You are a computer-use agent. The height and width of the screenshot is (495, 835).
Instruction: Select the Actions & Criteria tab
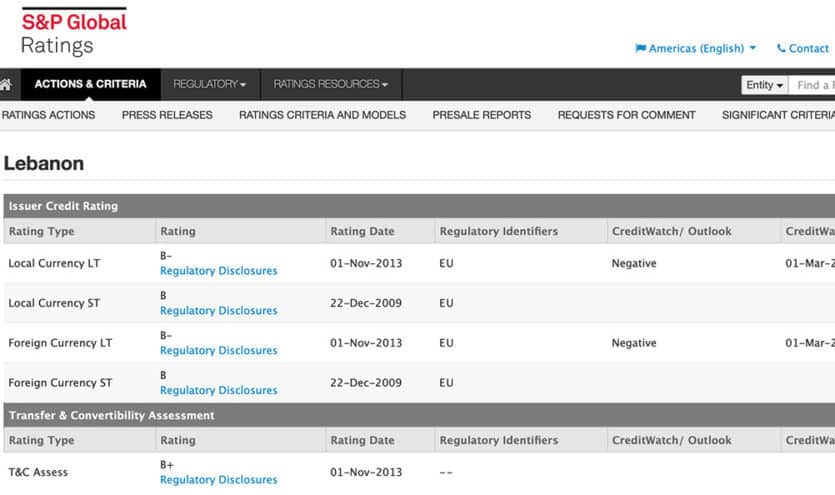click(90, 85)
